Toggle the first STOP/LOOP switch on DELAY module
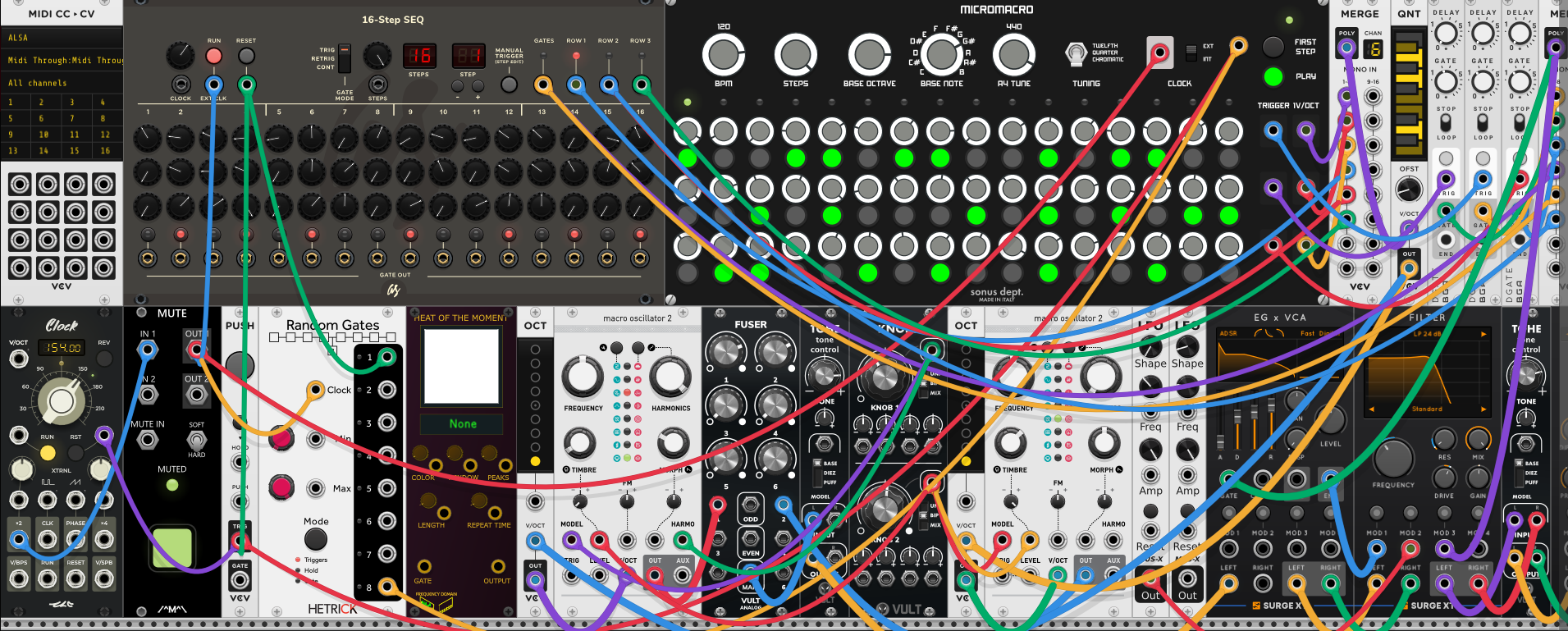Image resolution: width=1568 pixels, height=631 pixels. 1446,122
